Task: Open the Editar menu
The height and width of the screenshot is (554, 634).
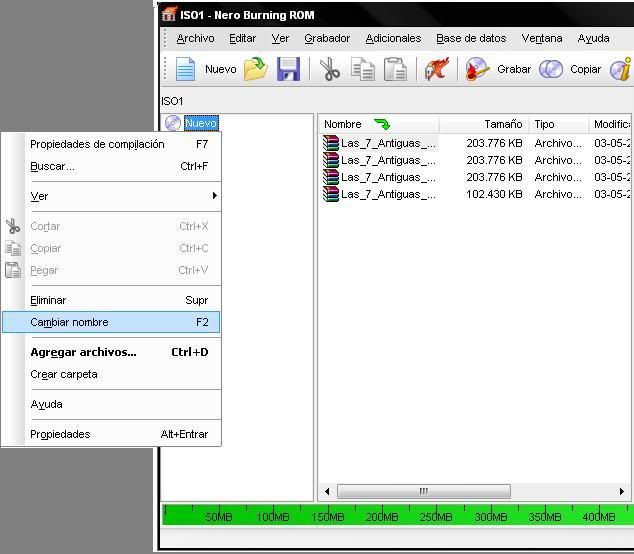Action: point(243,38)
